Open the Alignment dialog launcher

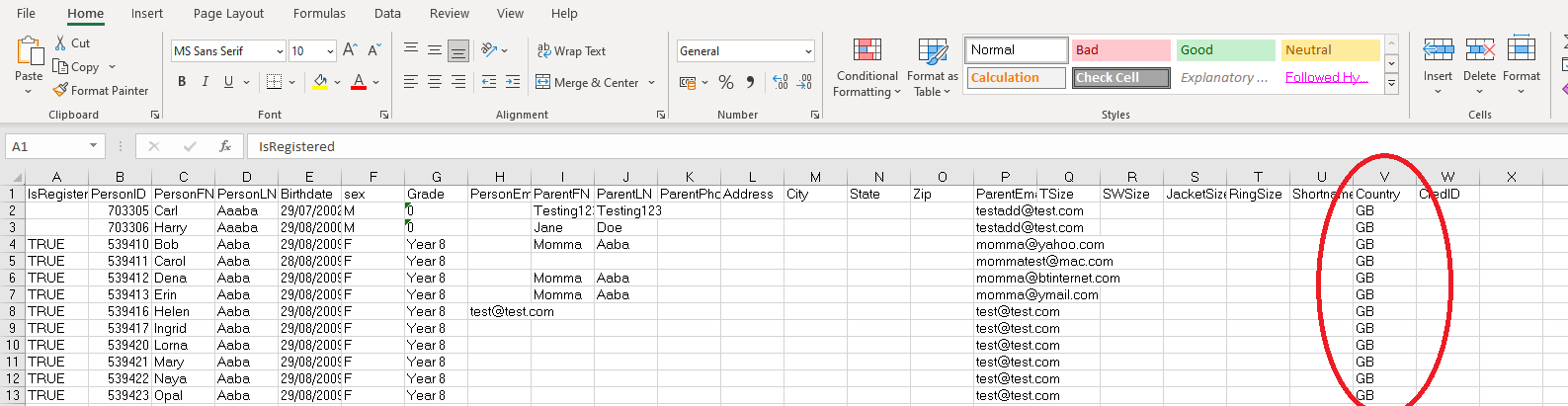661,115
